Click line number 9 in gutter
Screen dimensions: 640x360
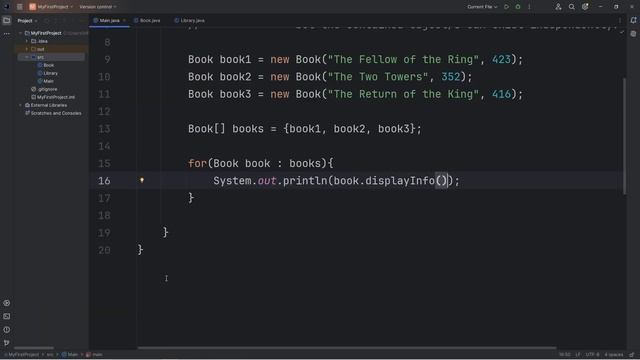point(107,60)
